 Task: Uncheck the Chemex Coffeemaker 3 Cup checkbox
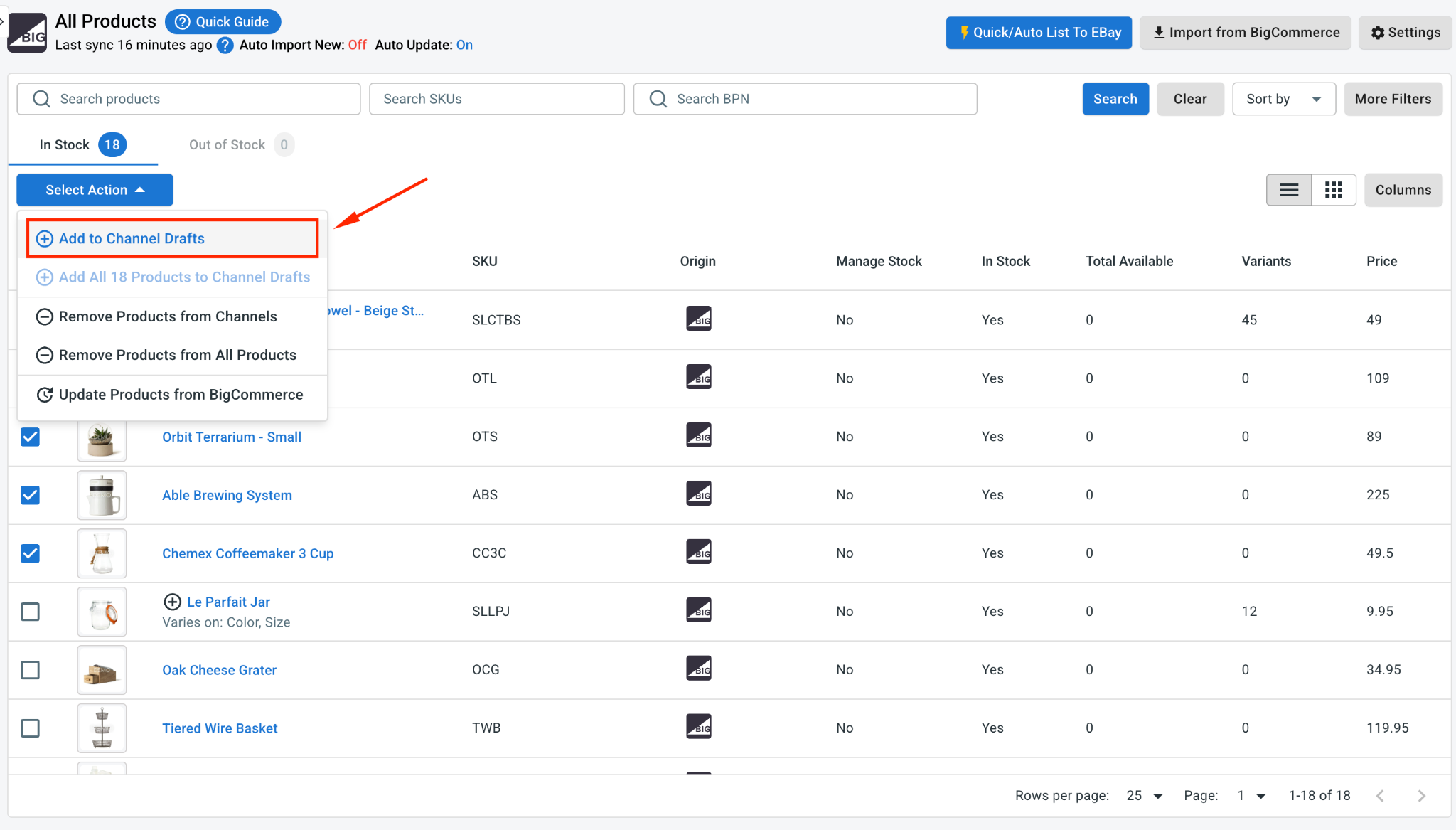(x=30, y=553)
